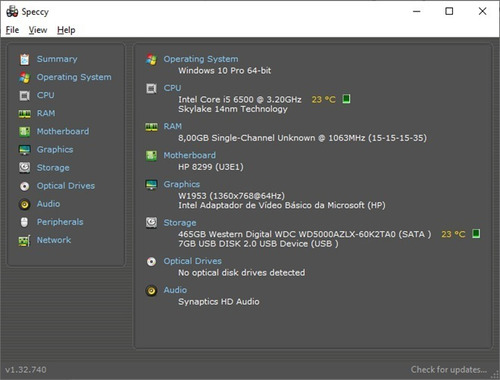The width and height of the screenshot is (500, 380).
Task: Click the Network card icon in sidebar
Action: tap(24, 240)
